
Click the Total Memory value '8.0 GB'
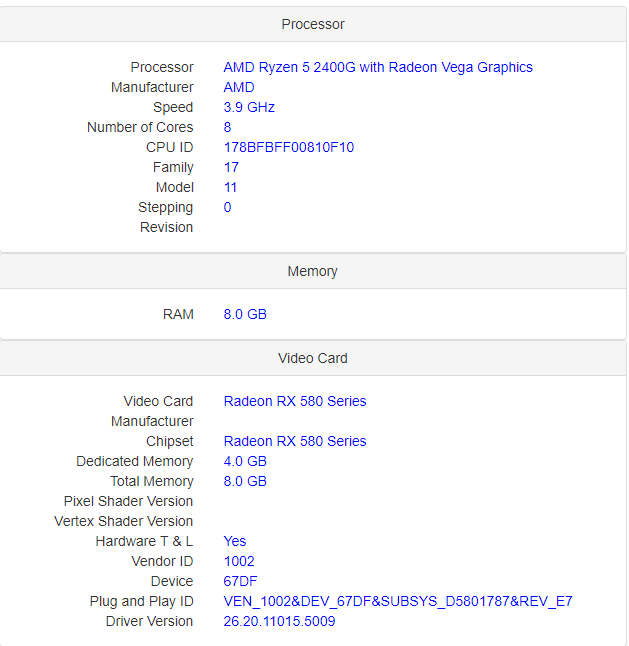point(245,481)
